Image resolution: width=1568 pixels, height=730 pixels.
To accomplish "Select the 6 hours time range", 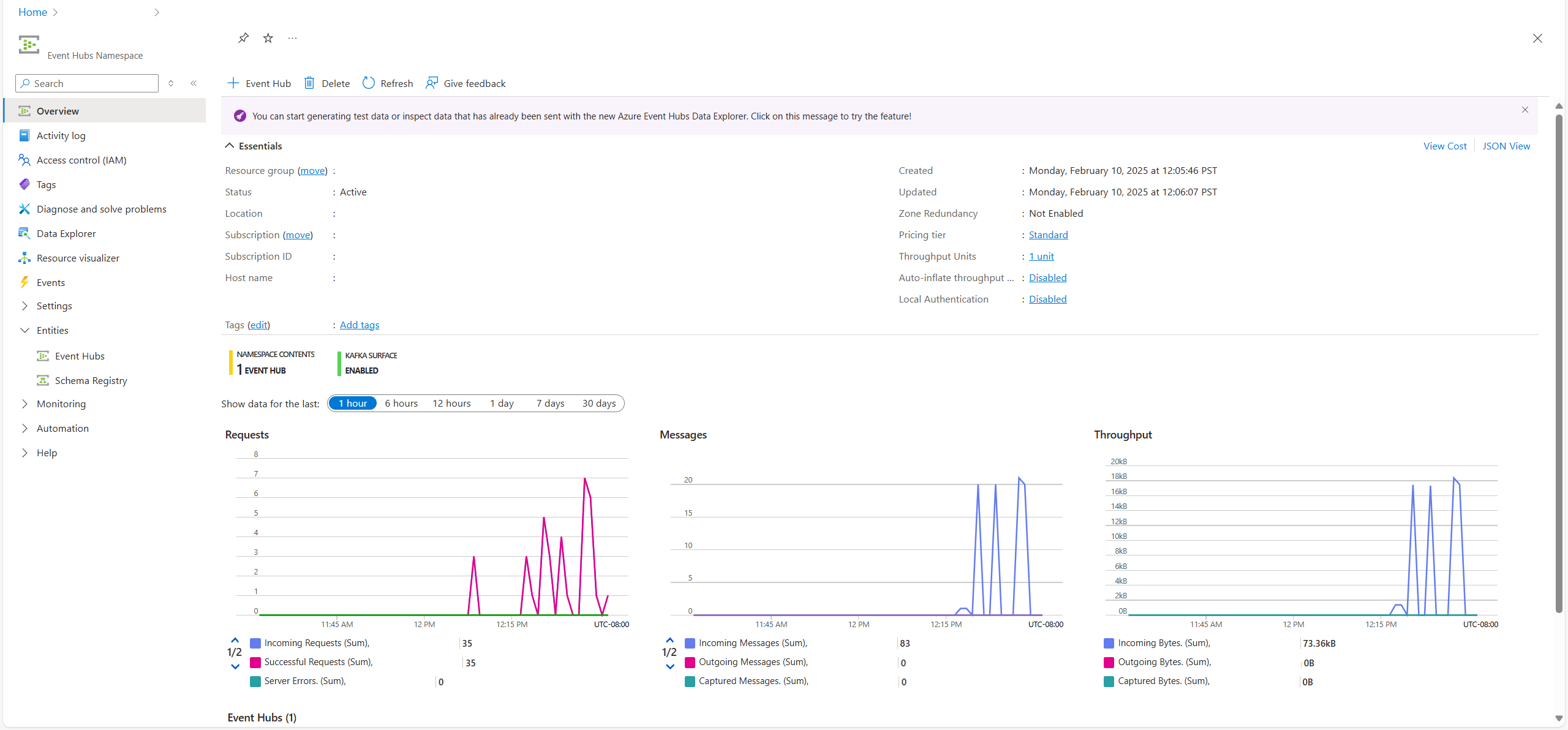I will click(401, 403).
